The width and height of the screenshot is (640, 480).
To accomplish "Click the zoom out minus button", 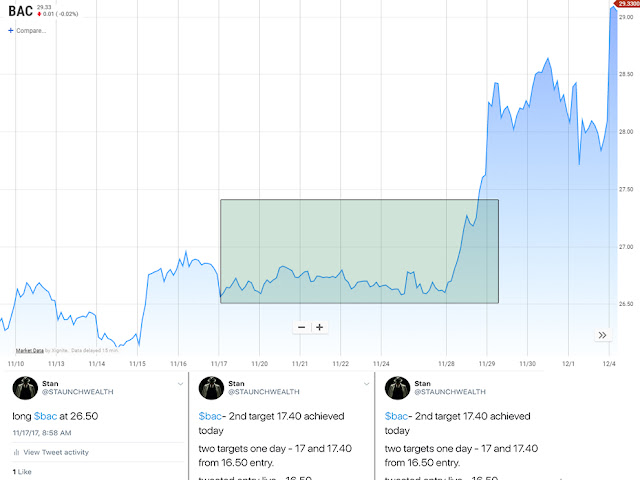I will coord(302,327).
